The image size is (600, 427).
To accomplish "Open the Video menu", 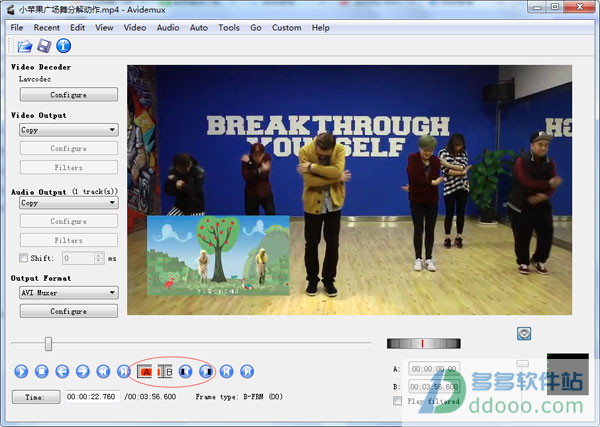I will 135,28.
